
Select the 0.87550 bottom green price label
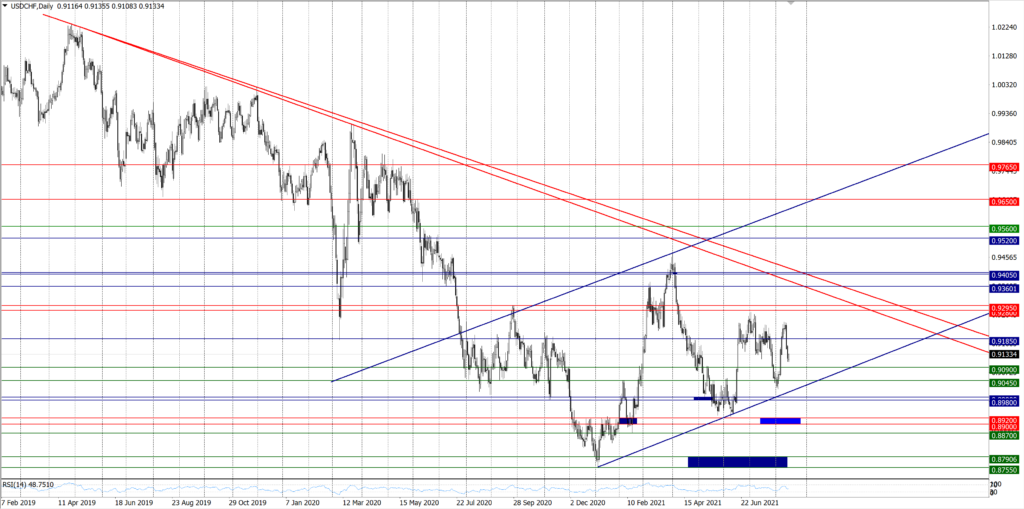tap(1004, 469)
